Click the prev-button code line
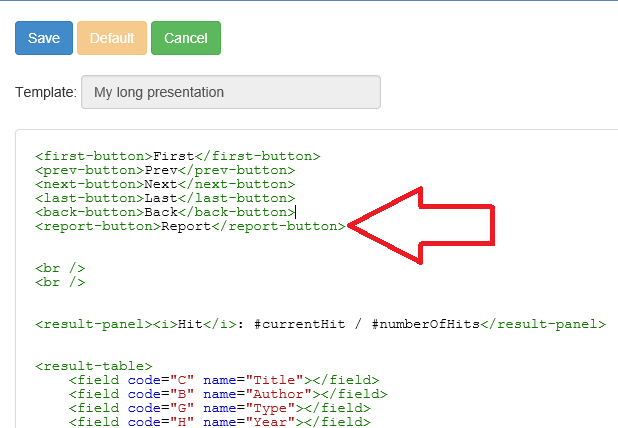This screenshot has height=428, width=618. 165,170
